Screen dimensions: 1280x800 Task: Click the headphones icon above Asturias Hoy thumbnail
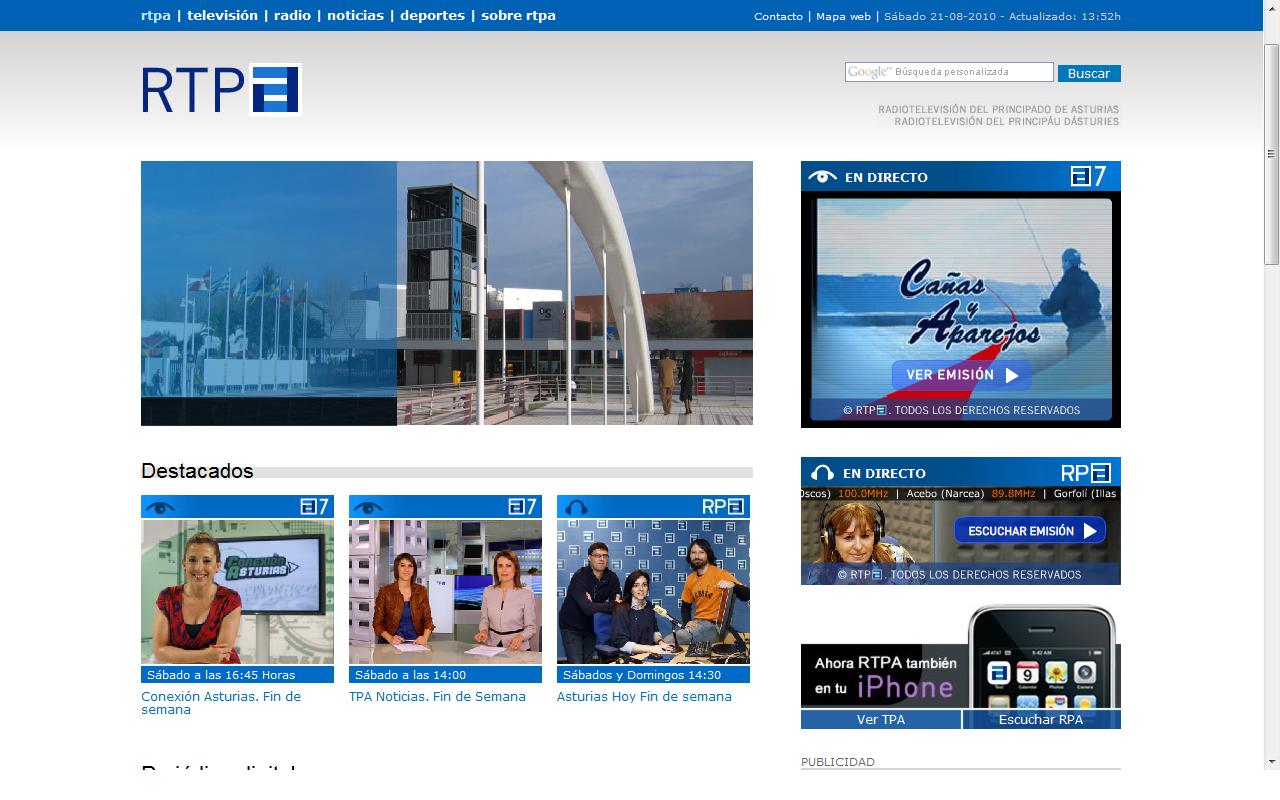point(576,507)
